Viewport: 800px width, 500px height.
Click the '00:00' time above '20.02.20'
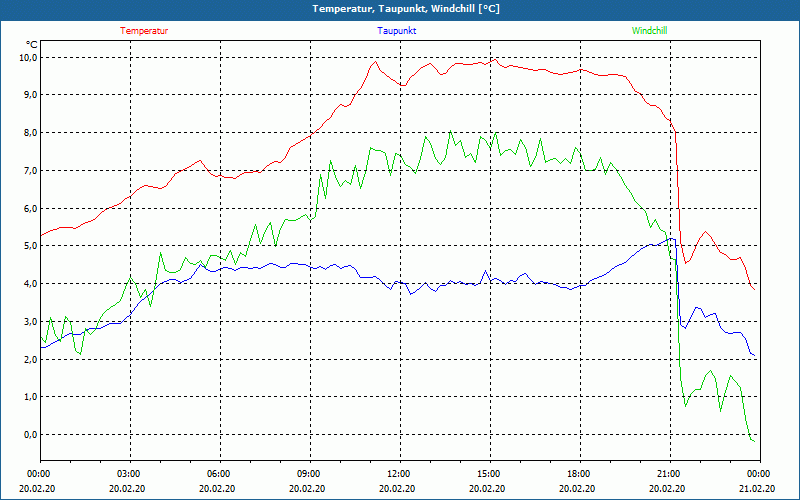pyautogui.click(x=37, y=474)
